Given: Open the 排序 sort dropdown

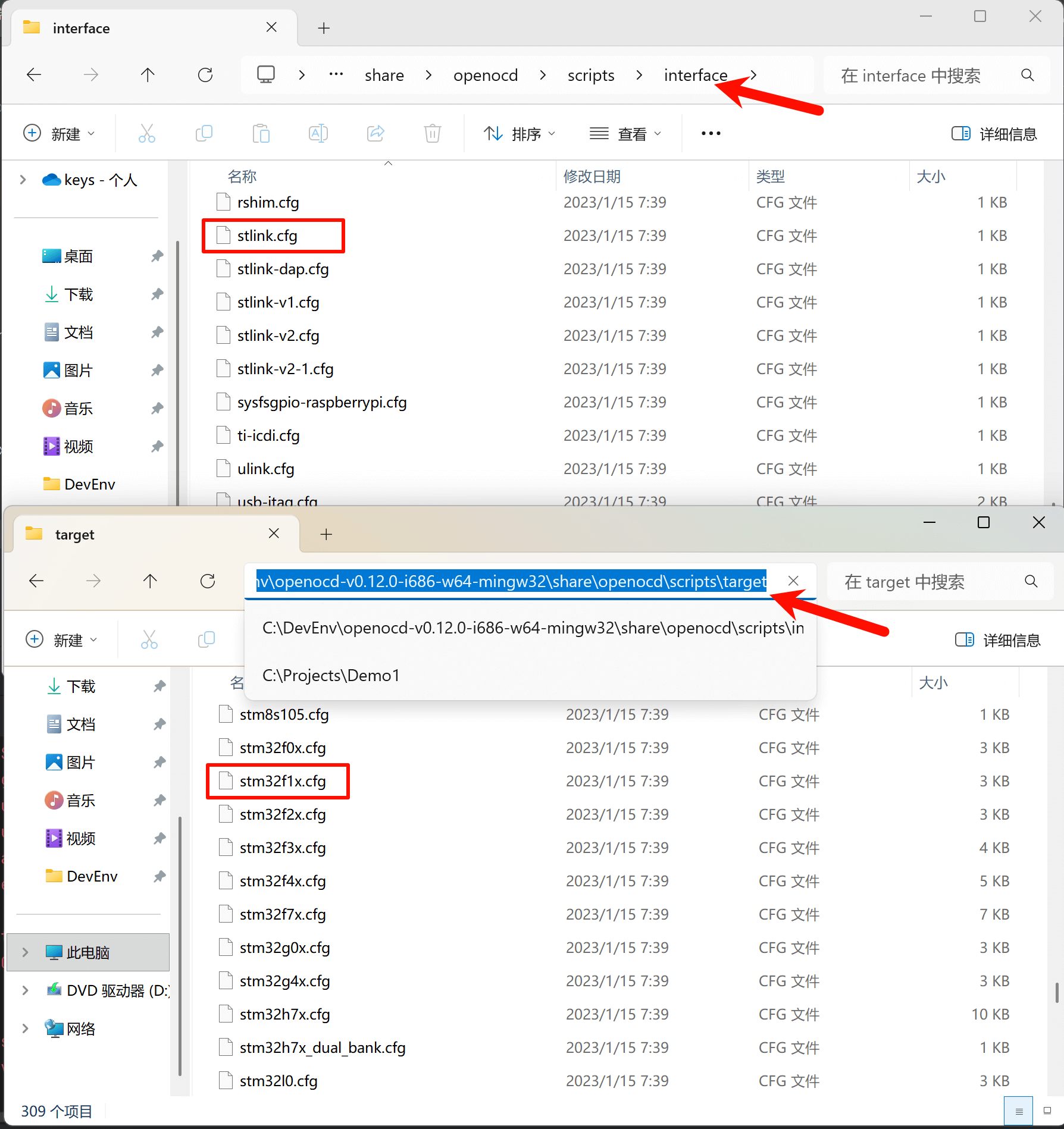Looking at the screenshot, I should tap(520, 133).
